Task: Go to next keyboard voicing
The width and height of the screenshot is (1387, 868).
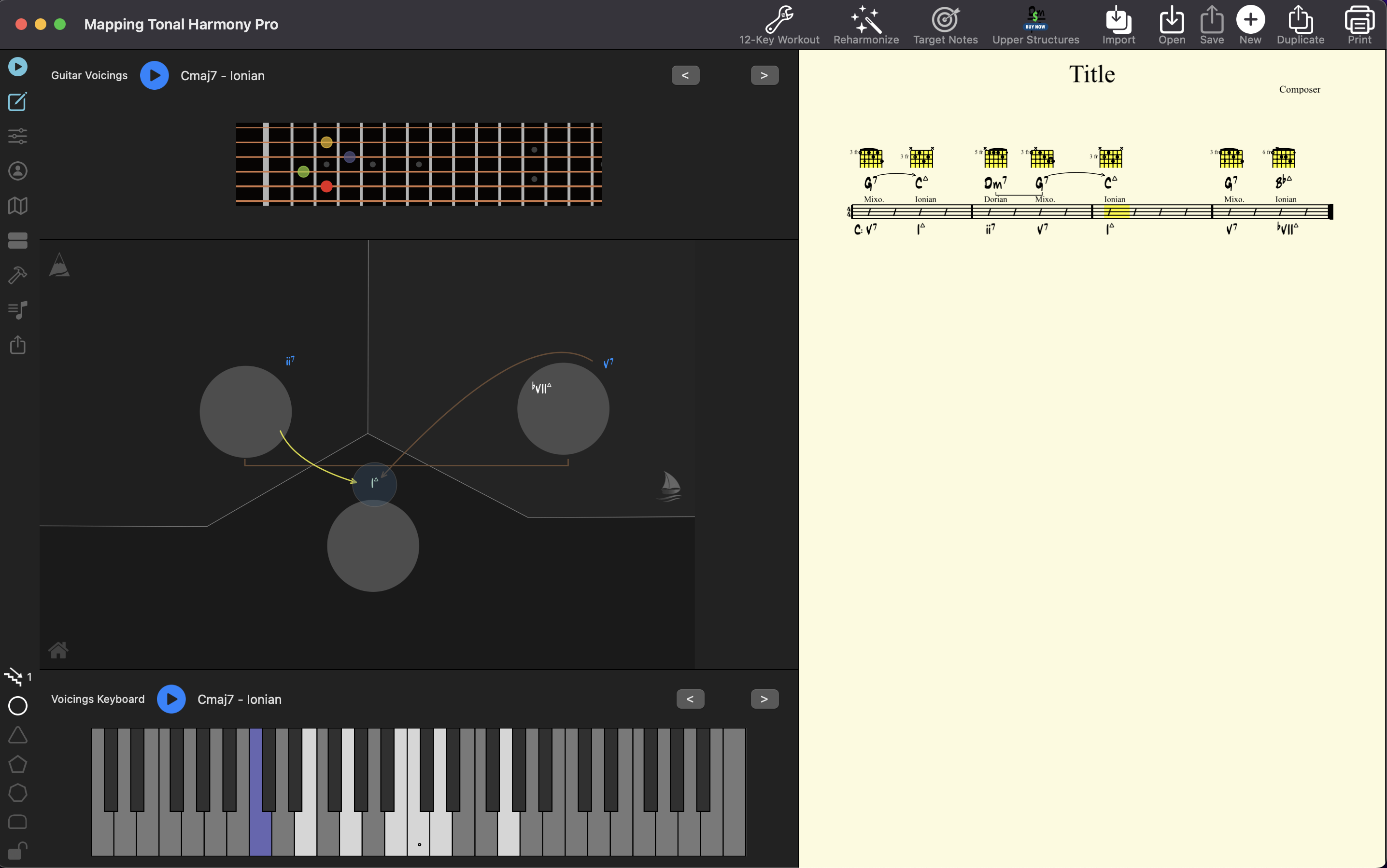Action: tap(764, 699)
